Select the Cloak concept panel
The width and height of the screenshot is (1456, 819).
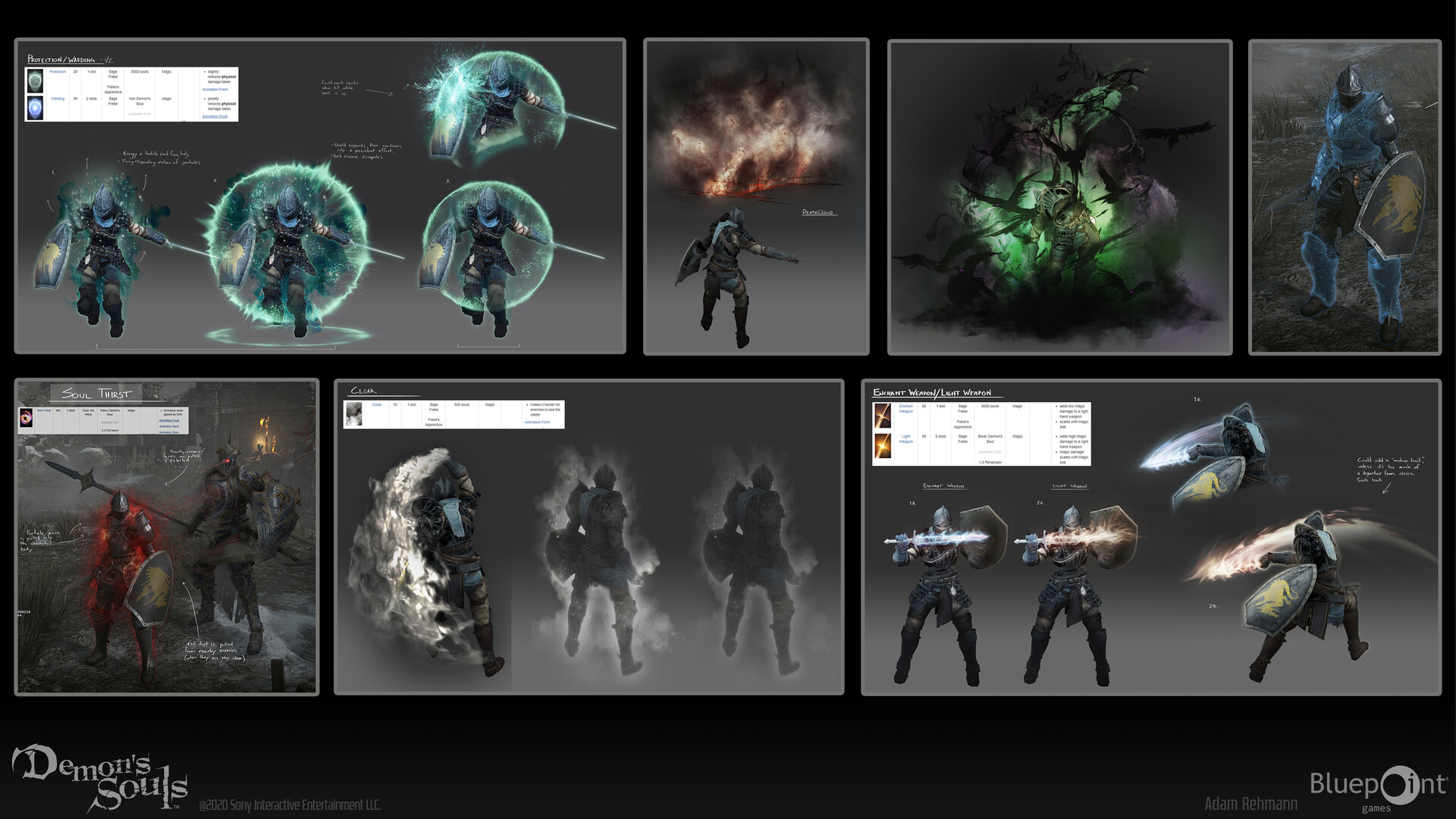(589, 537)
